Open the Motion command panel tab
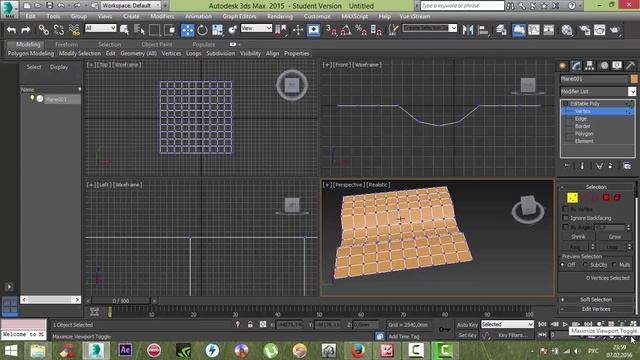Screen dimensions: 640x360 click(604, 66)
